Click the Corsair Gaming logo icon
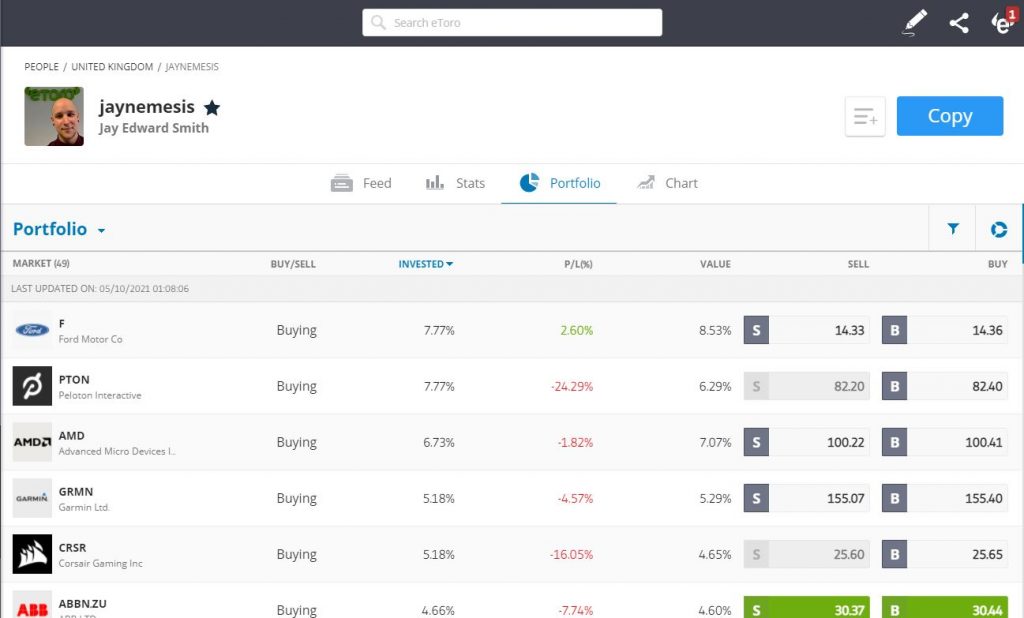1024x618 pixels. [32, 554]
